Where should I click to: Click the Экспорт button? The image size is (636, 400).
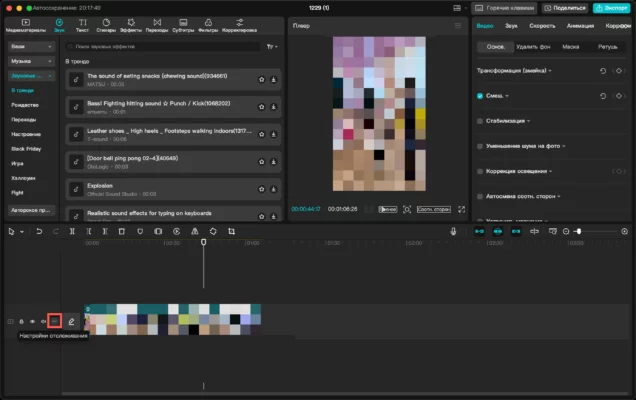pos(611,8)
